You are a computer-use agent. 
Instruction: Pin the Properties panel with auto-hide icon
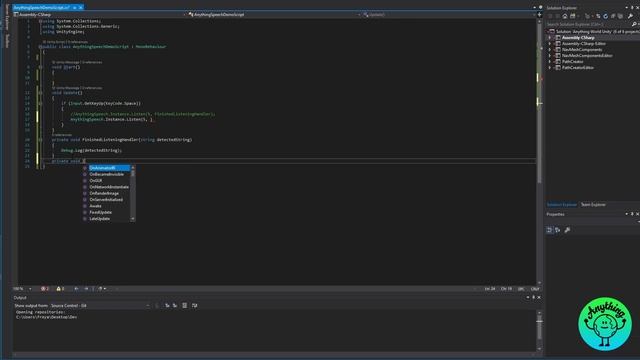click(632, 214)
